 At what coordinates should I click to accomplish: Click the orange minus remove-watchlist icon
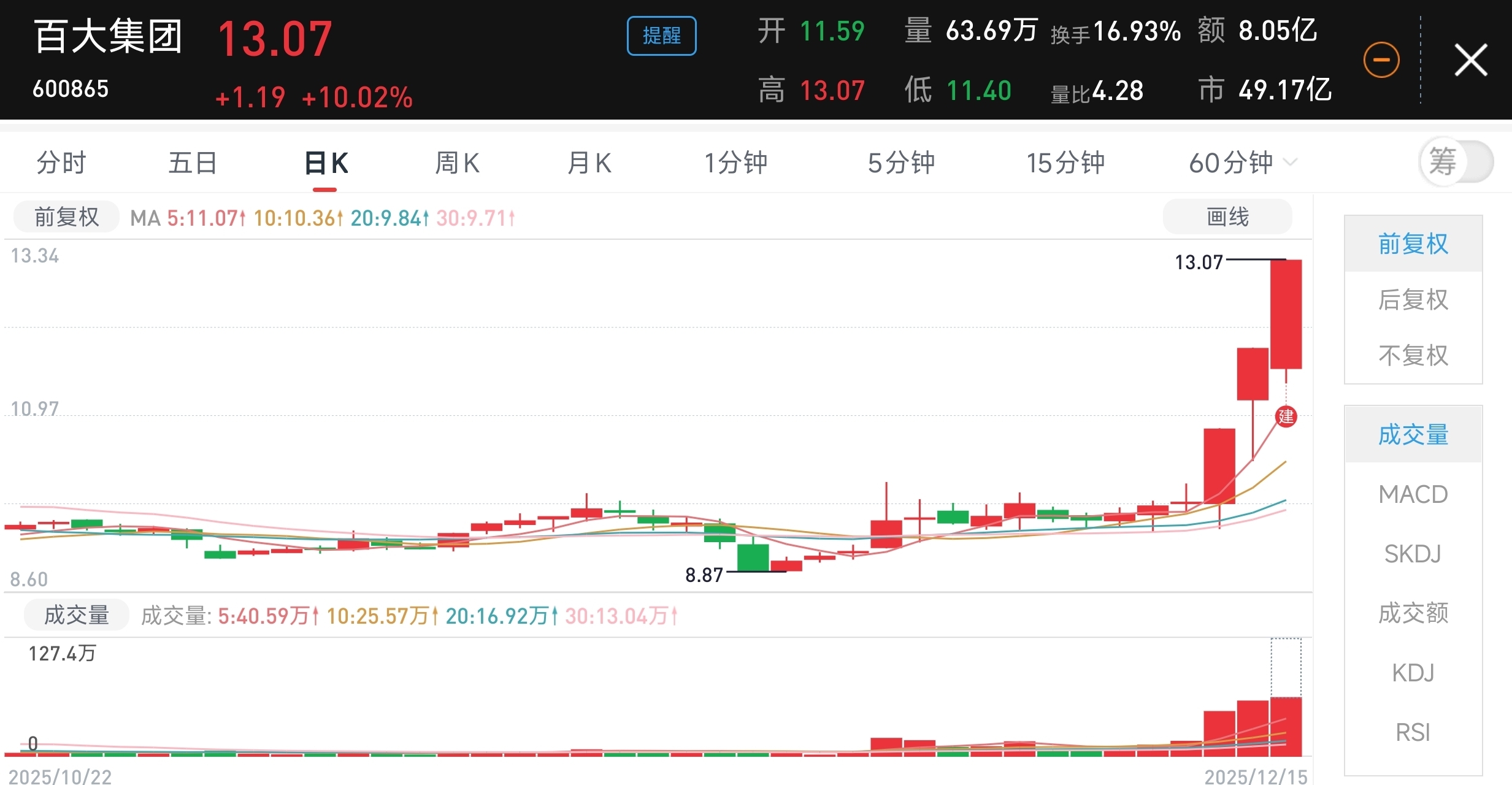coord(1381,60)
